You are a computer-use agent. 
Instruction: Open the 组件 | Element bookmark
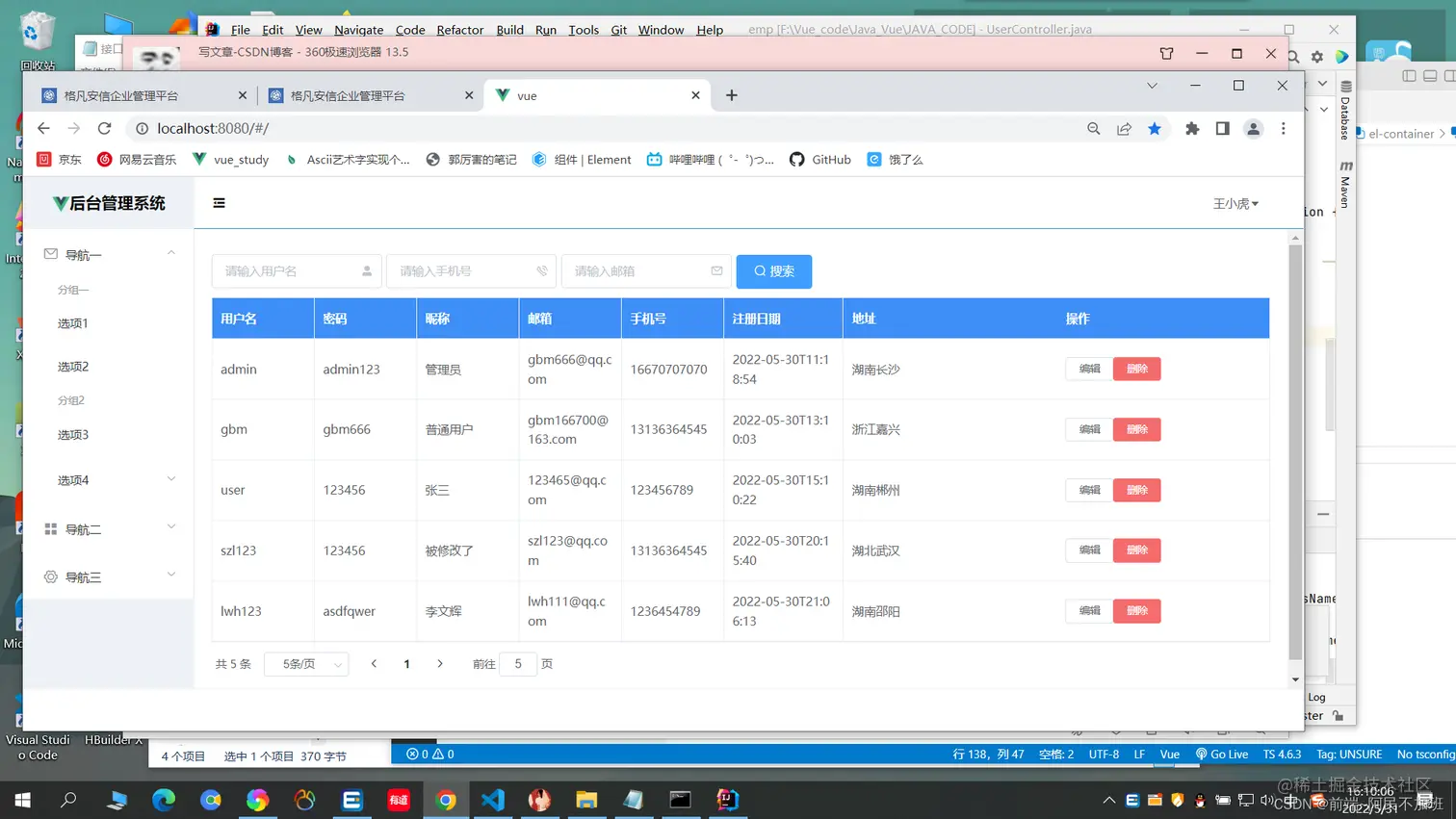click(x=582, y=160)
